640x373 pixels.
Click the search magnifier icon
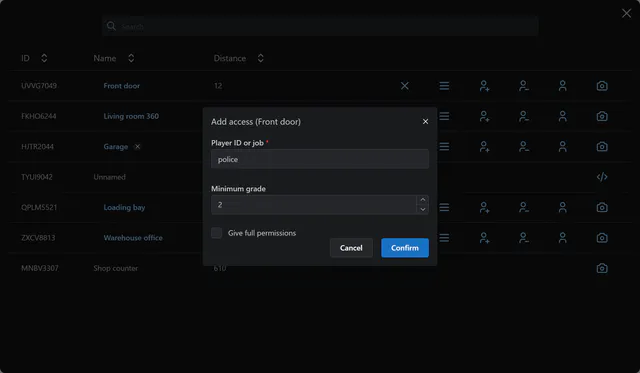coord(111,26)
